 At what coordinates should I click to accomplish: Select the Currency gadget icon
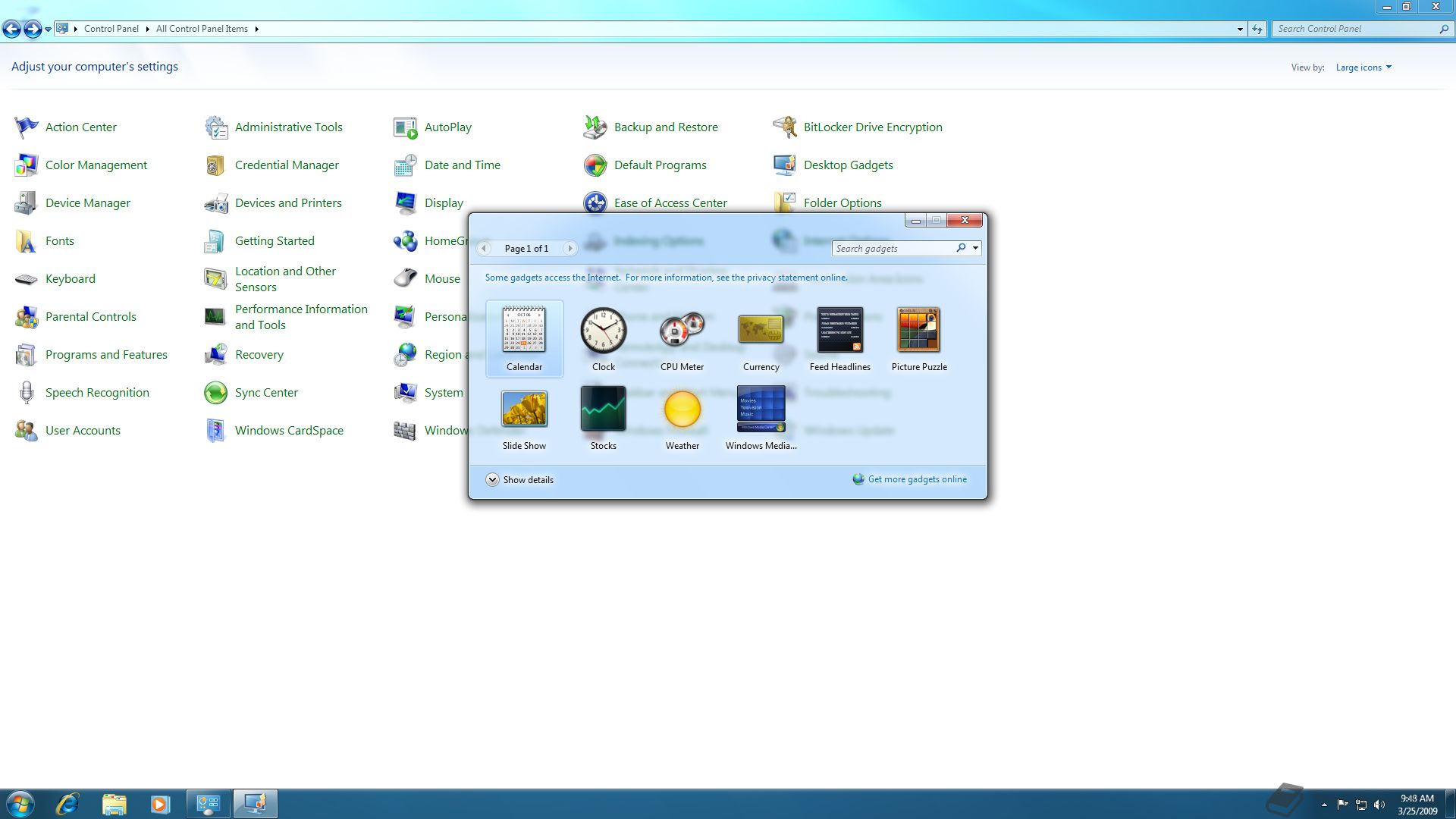(x=761, y=330)
